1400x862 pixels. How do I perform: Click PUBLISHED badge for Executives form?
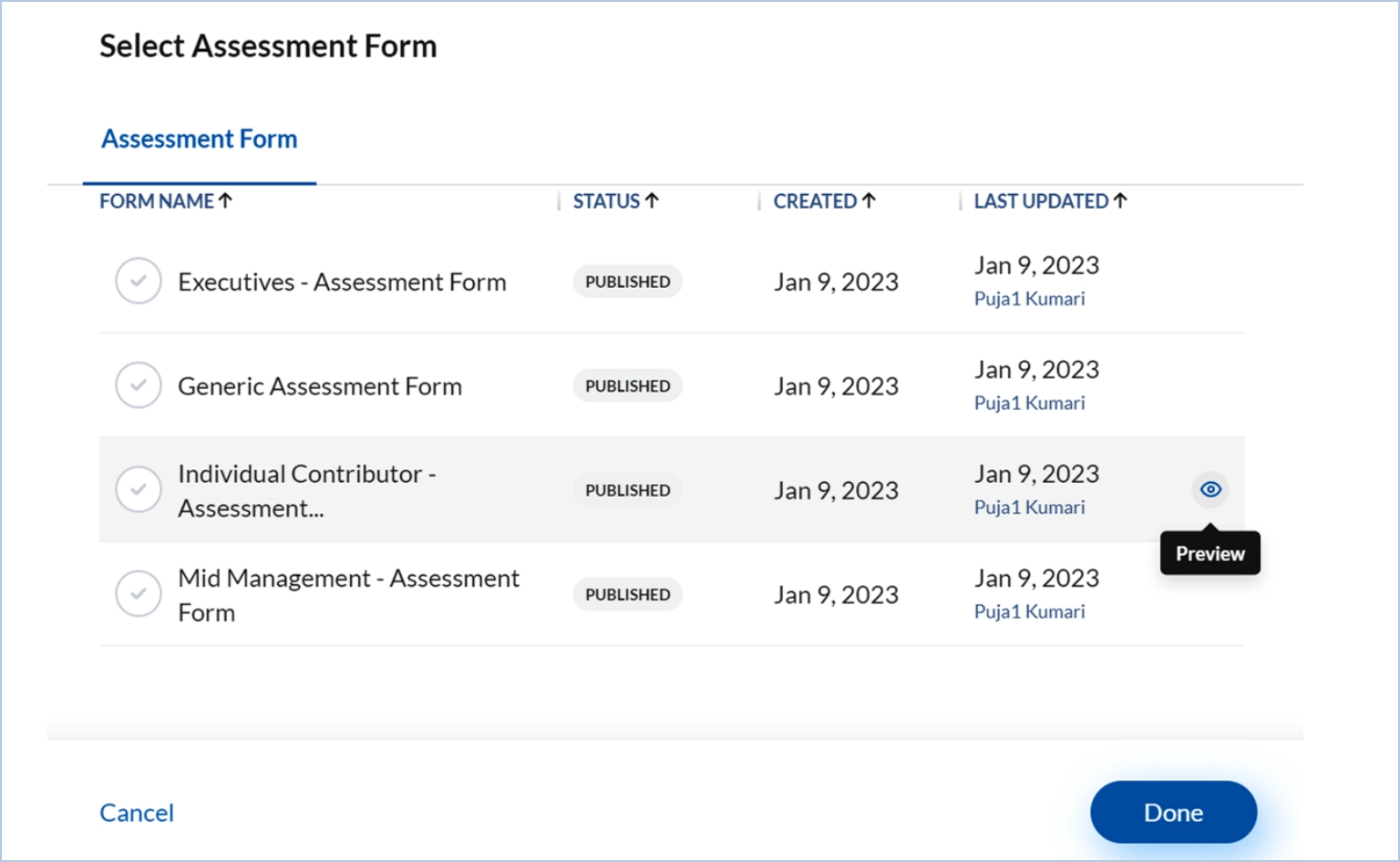click(x=627, y=282)
